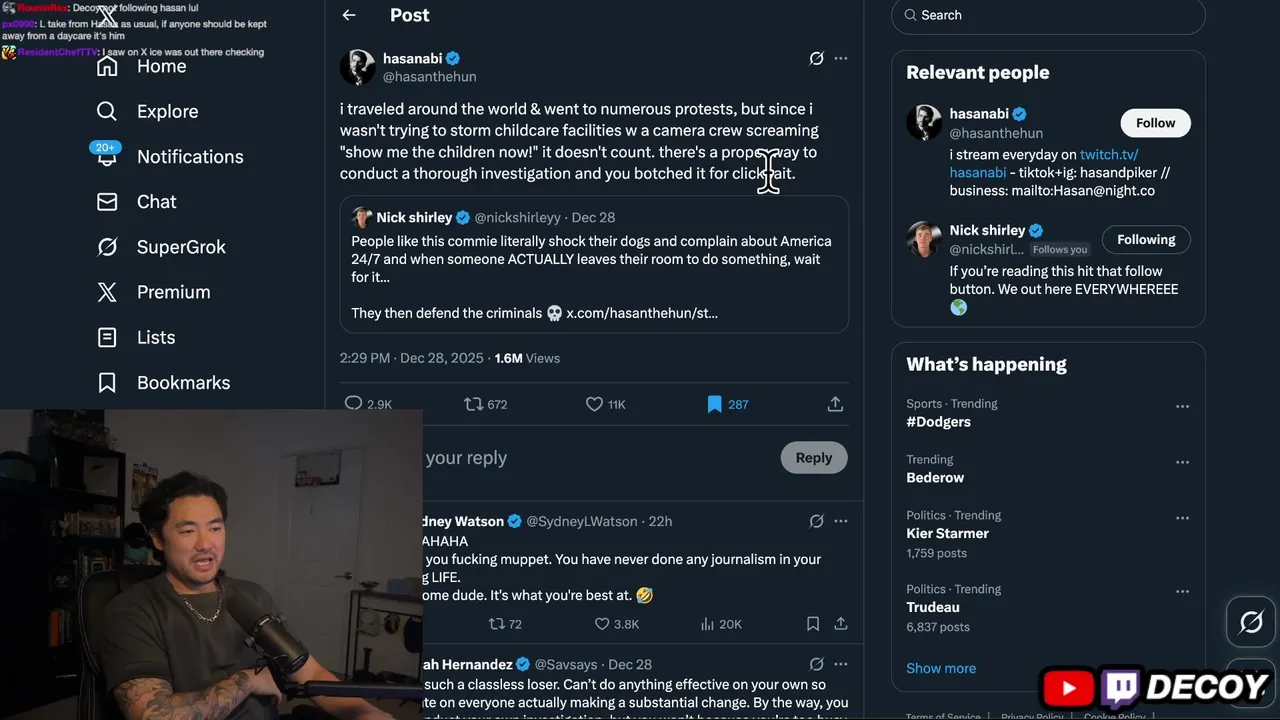Click the Reply button

813,458
